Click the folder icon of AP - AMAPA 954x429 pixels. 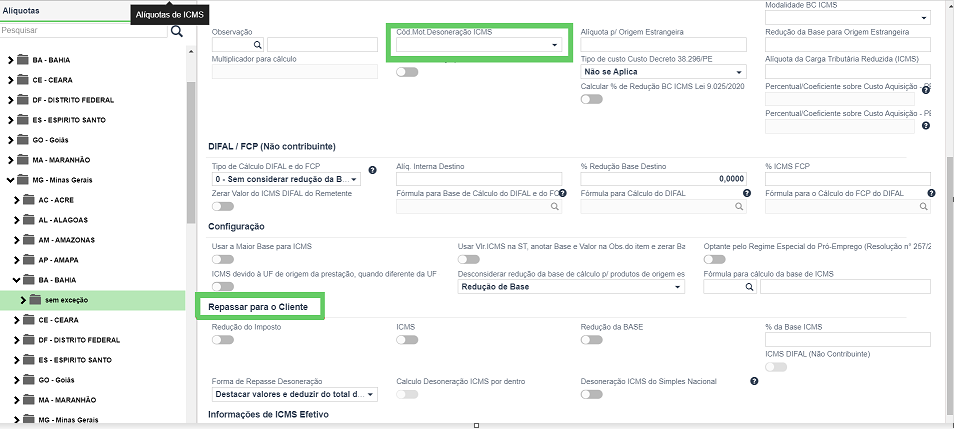[x=29, y=260]
